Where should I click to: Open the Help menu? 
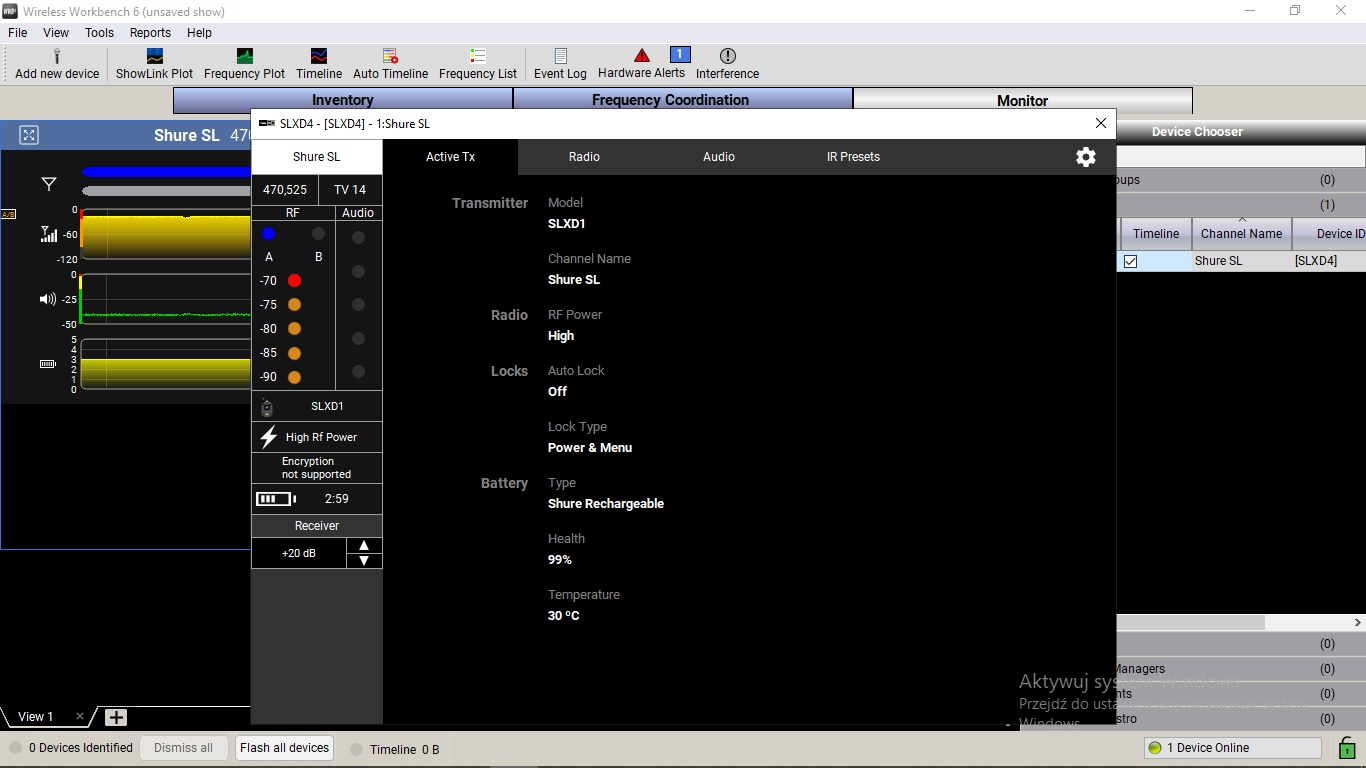[199, 32]
